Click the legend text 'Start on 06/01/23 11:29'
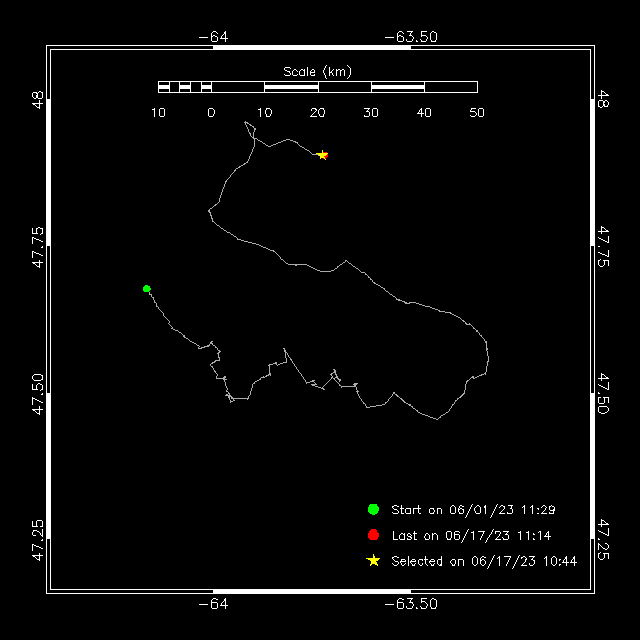The width and height of the screenshot is (640, 640). 473,510
